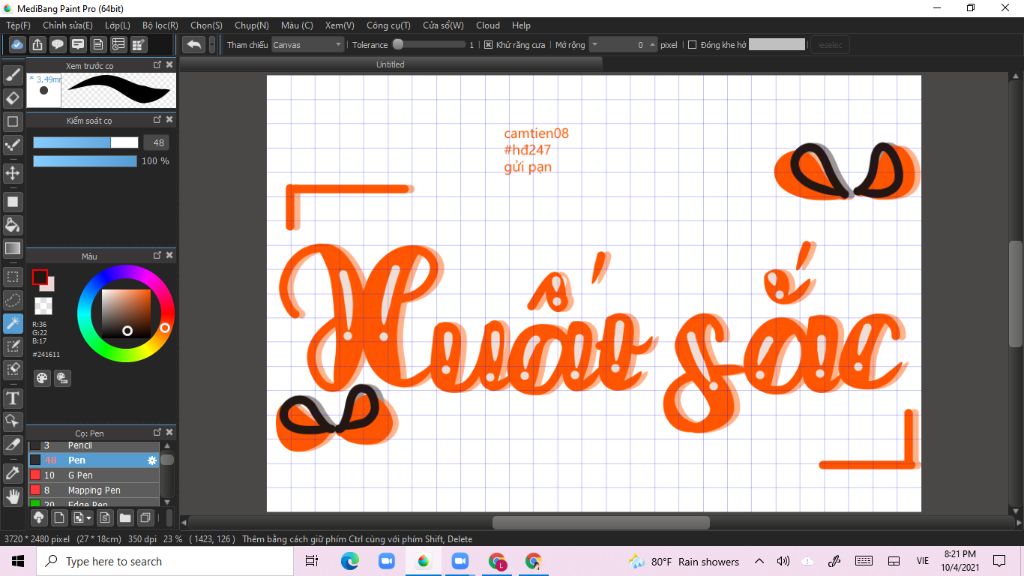This screenshot has width=1024, height=576.
Task: Close the Màu panel
Action: pyautogui.click(x=170, y=255)
